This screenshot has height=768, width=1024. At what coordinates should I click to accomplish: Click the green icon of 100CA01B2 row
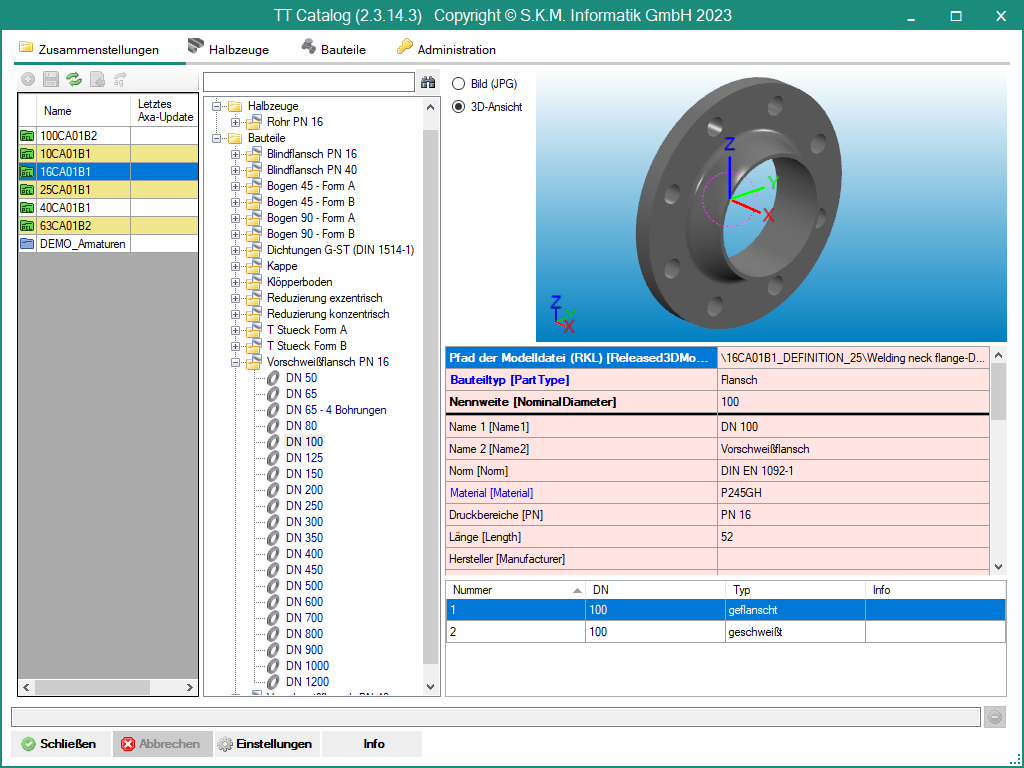[x=27, y=136]
